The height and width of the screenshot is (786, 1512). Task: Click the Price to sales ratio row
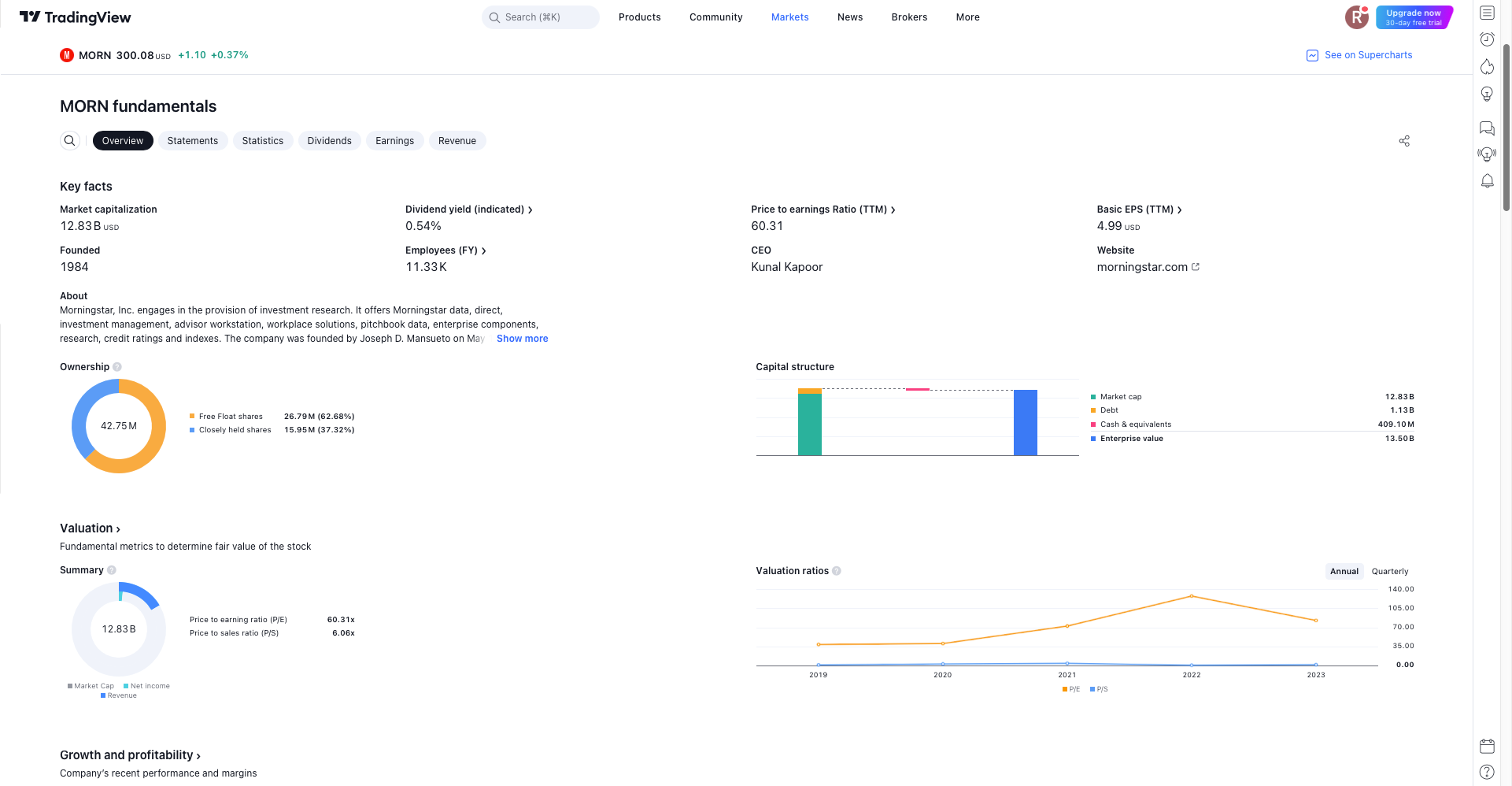pos(272,633)
